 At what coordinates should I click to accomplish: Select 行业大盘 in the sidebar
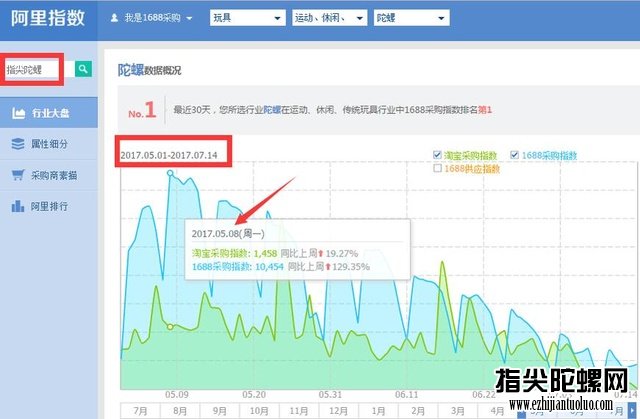[x=49, y=113]
